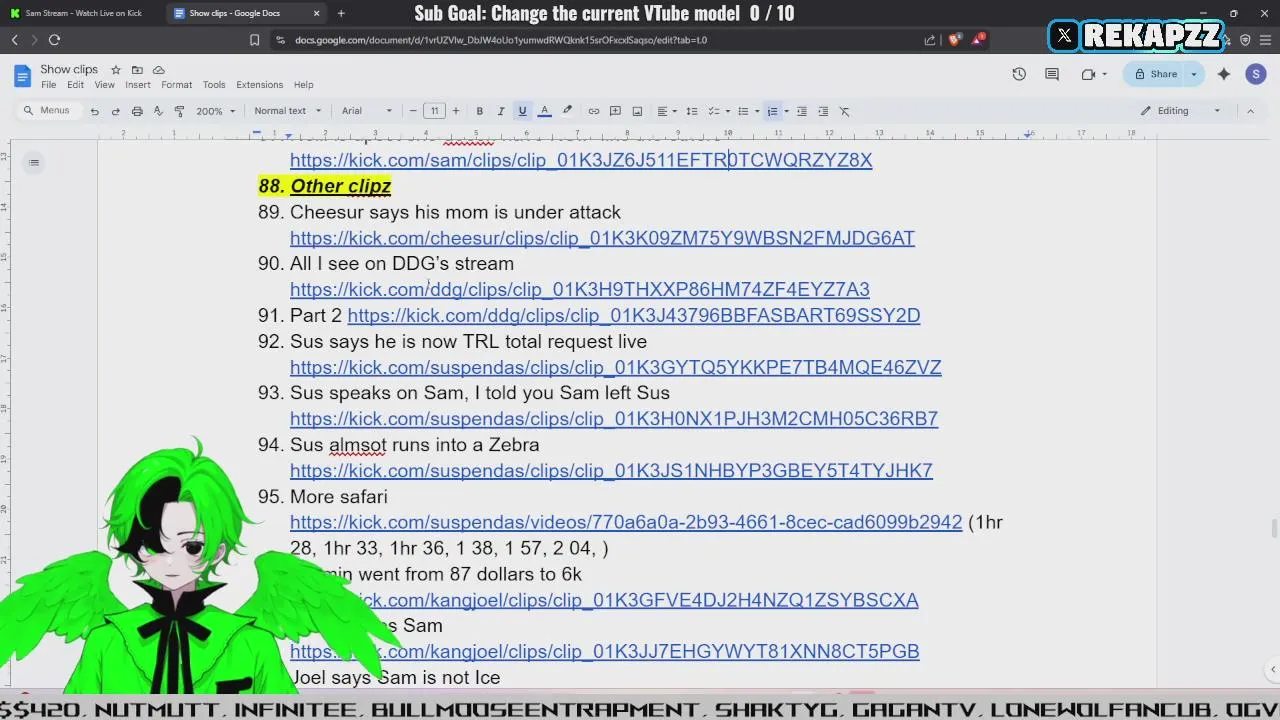The height and width of the screenshot is (720, 1280).
Task: Open the Extensions menu
Action: pos(260,85)
